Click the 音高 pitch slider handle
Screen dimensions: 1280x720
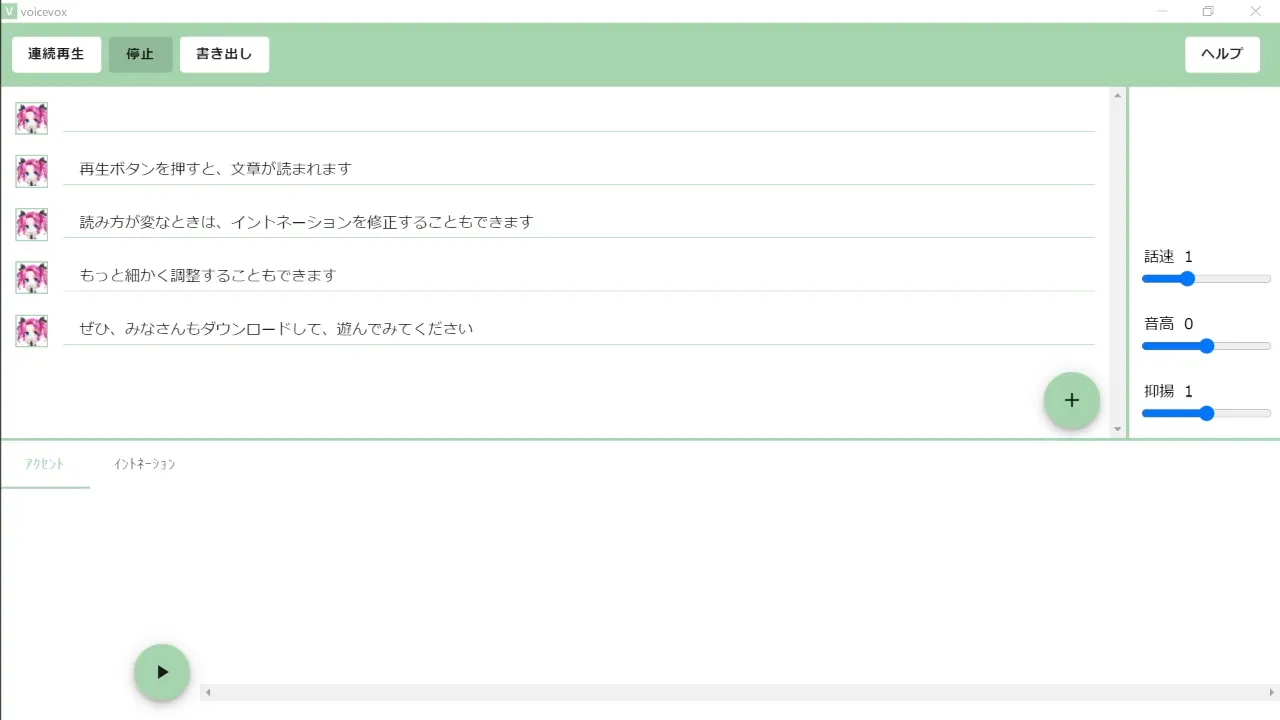coord(1206,346)
